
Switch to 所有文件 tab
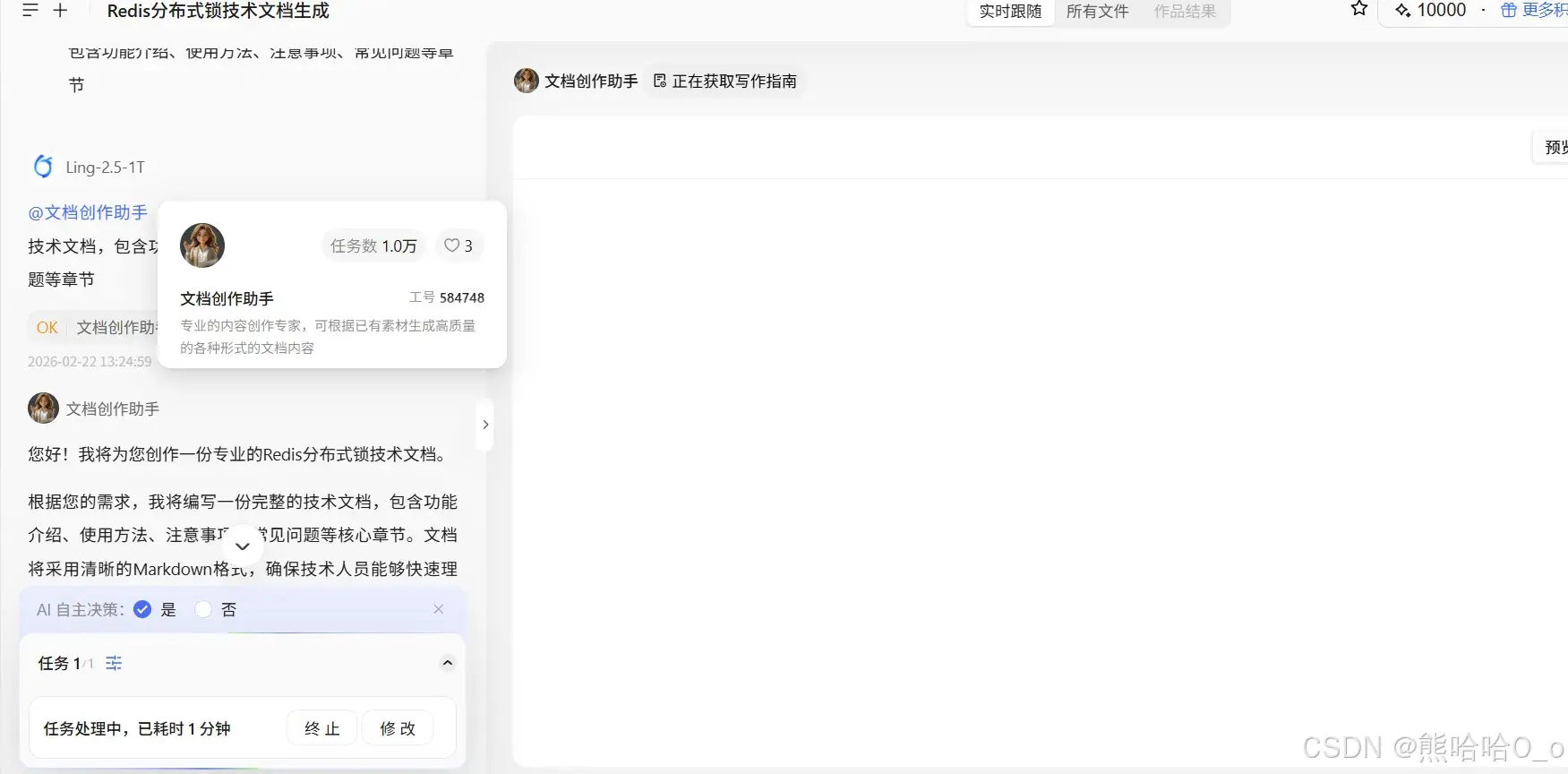1097,12
